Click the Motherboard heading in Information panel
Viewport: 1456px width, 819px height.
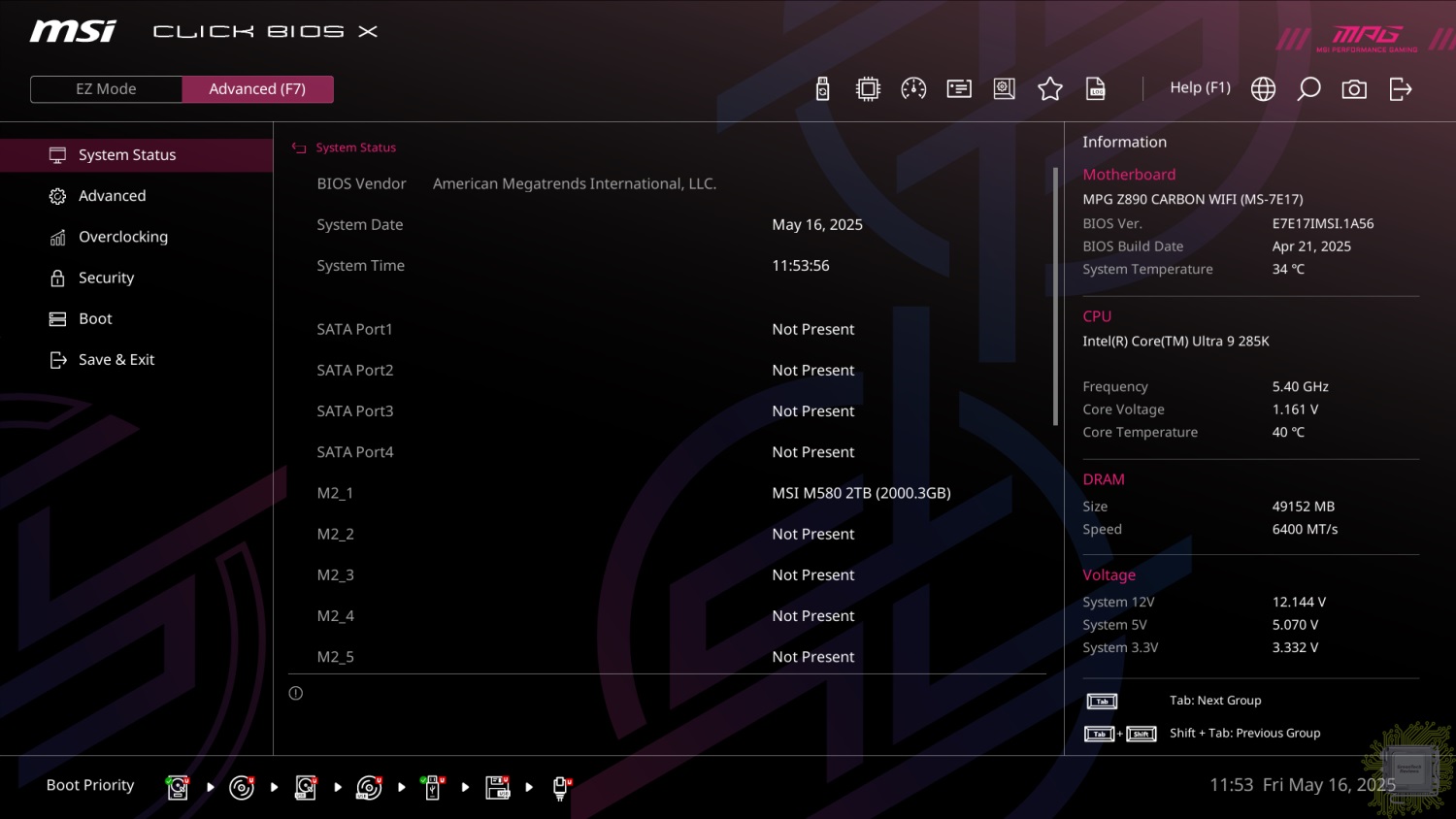click(1129, 175)
